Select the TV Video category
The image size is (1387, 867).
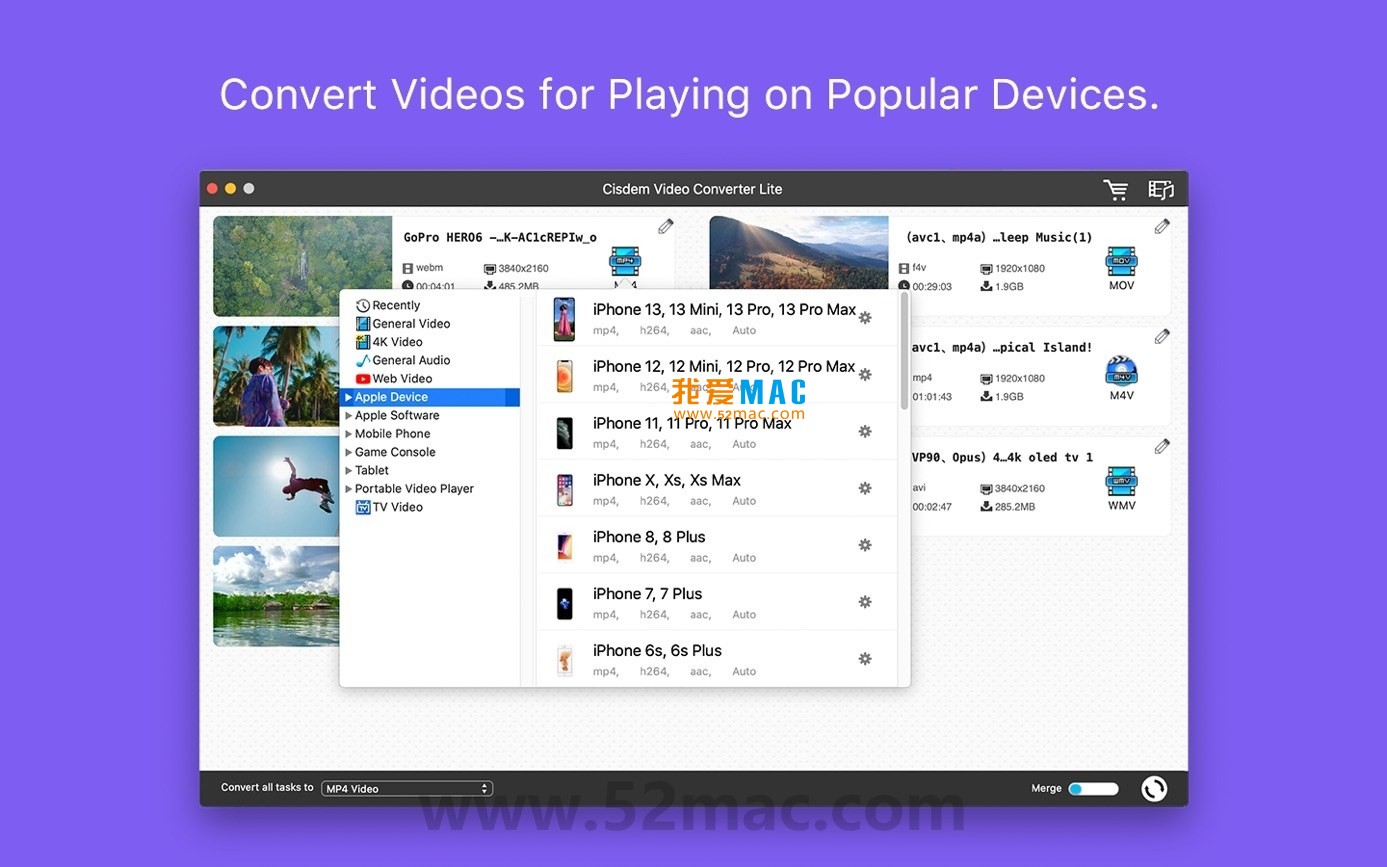click(x=389, y=507)
